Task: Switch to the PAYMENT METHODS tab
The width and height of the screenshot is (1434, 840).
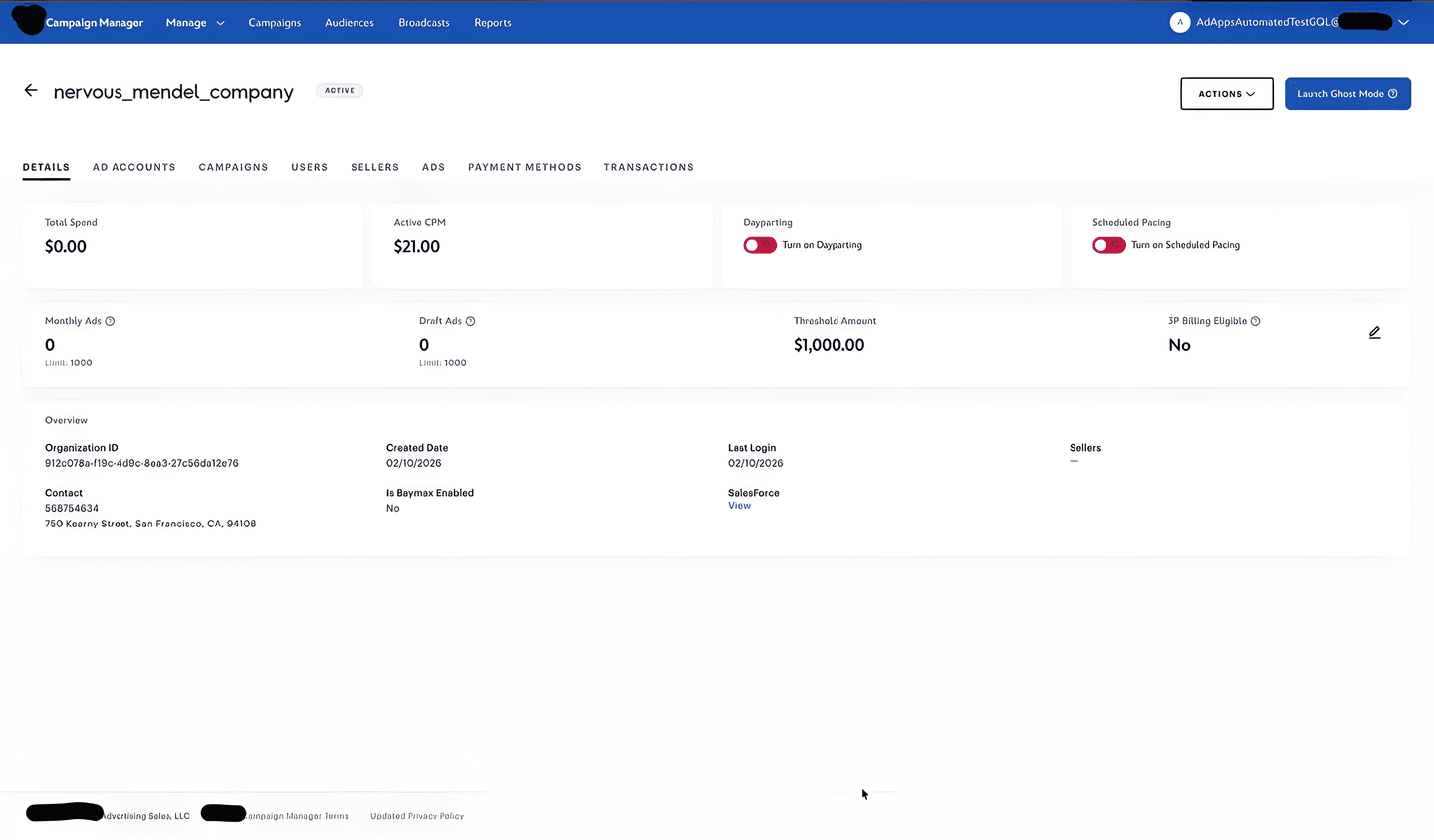Action: (524, 167)
